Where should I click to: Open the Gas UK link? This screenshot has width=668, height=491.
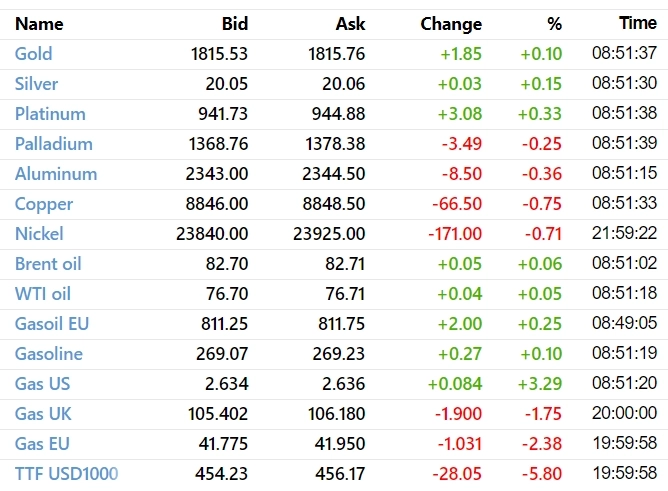click(43, 414)
